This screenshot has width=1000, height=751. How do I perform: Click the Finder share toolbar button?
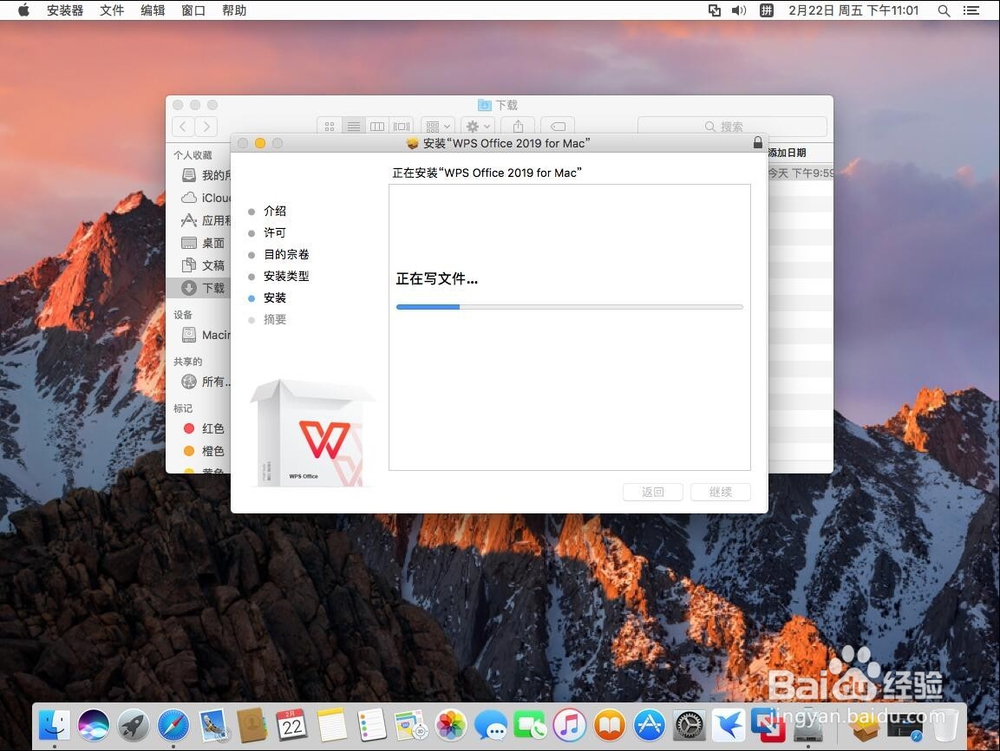[x=518, y=126]
